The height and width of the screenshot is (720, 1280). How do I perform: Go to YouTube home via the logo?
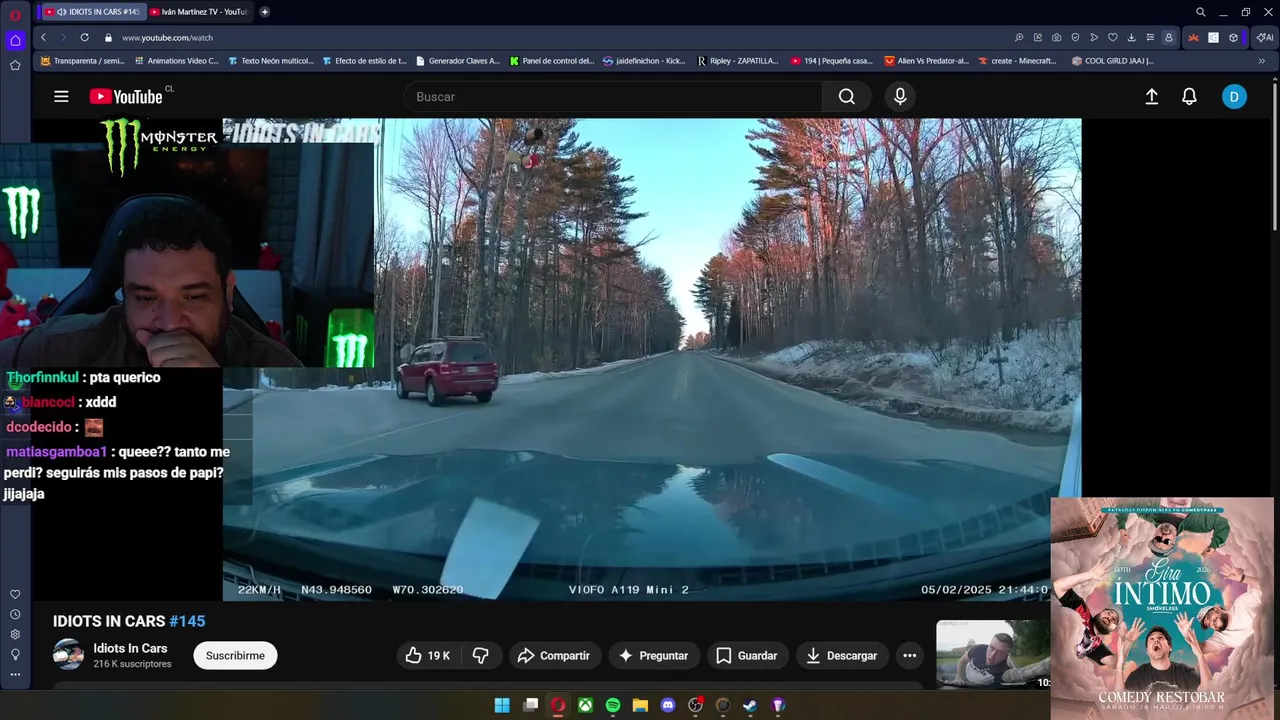pyautogui.click(x=126, y=97)
